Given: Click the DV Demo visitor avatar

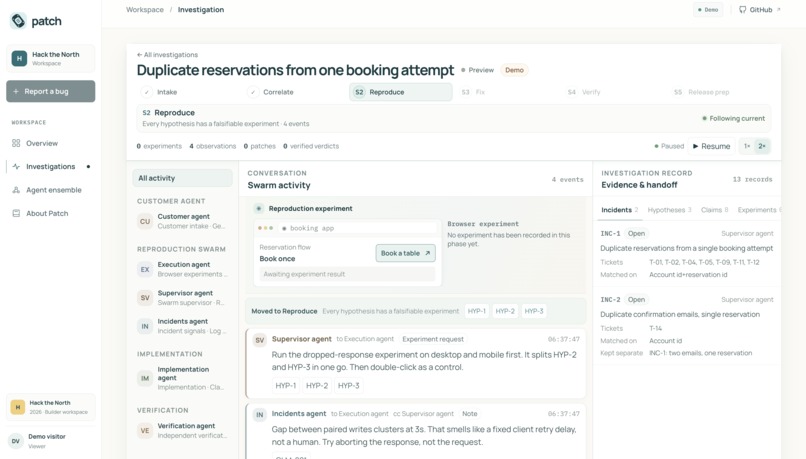Looking at the screenshot, I should 16,441.
